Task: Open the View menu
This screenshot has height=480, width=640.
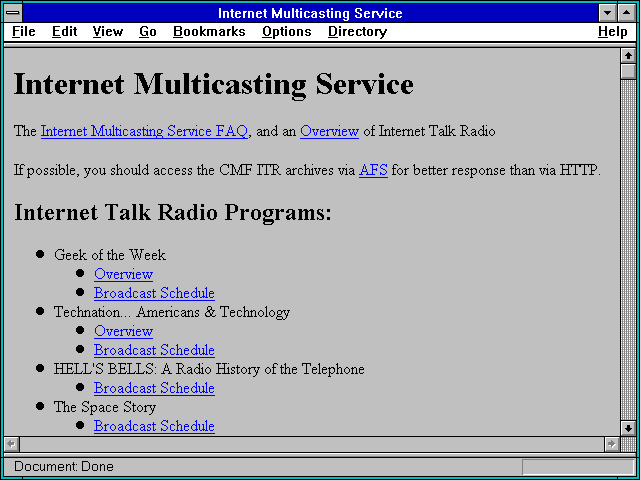Action: point(108,32)
